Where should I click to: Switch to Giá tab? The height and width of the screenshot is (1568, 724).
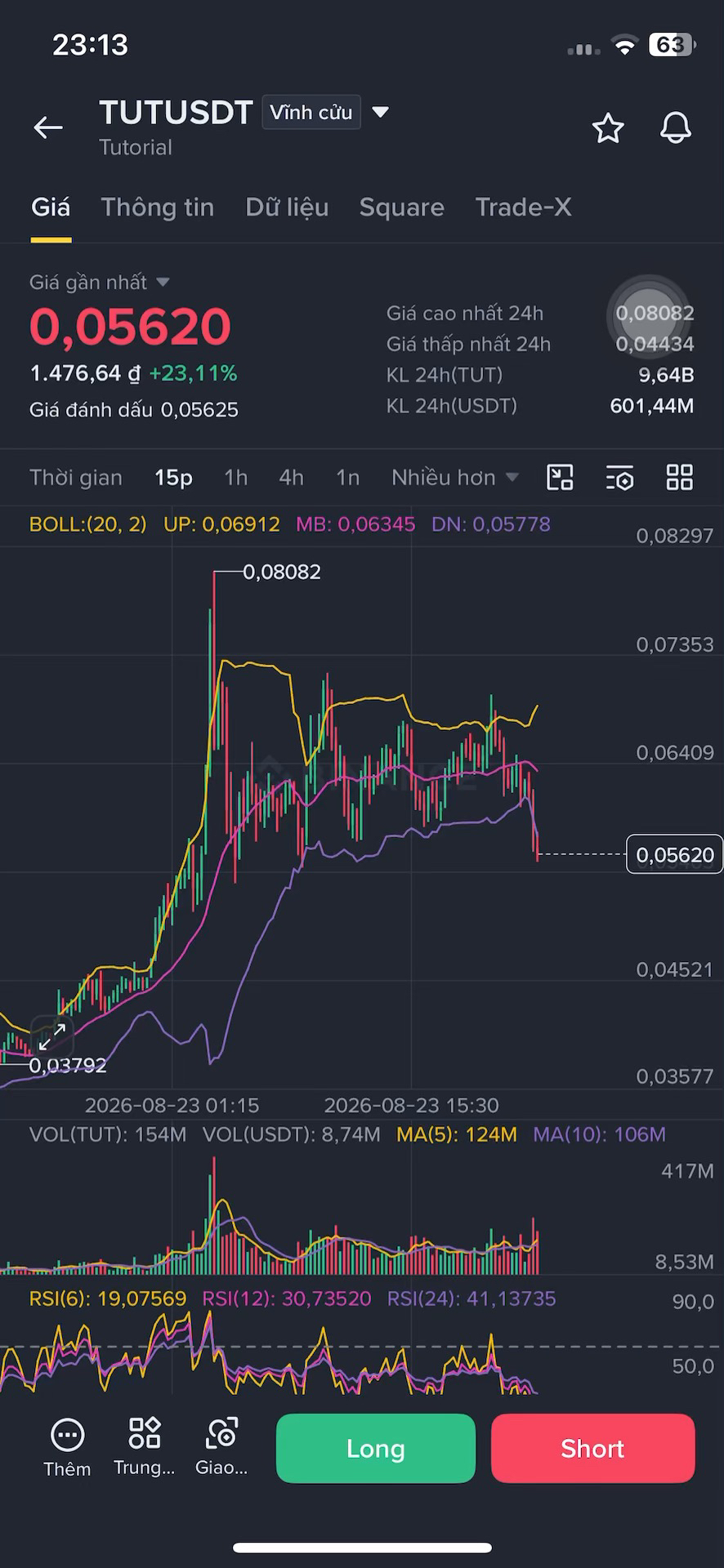point(51,207)
